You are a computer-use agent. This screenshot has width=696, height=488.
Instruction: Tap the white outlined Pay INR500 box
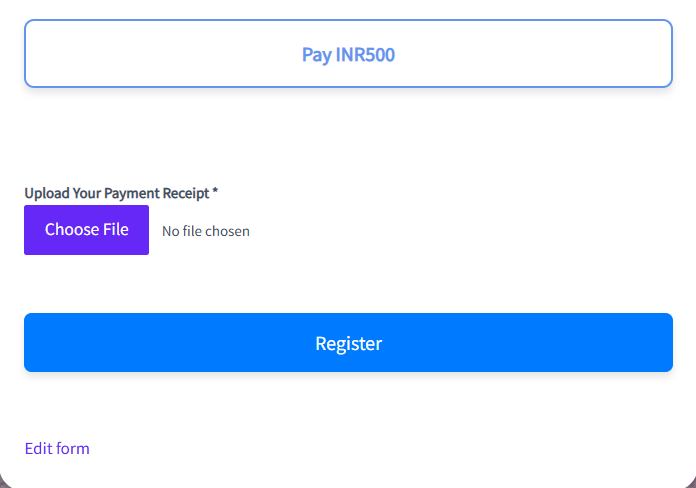point(348,54)
